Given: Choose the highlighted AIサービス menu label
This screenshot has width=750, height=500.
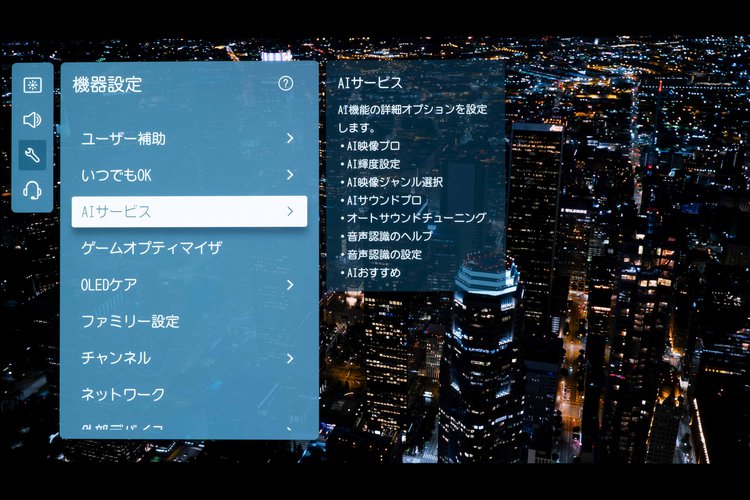Looking at the screenshot, I should (116, 211).
